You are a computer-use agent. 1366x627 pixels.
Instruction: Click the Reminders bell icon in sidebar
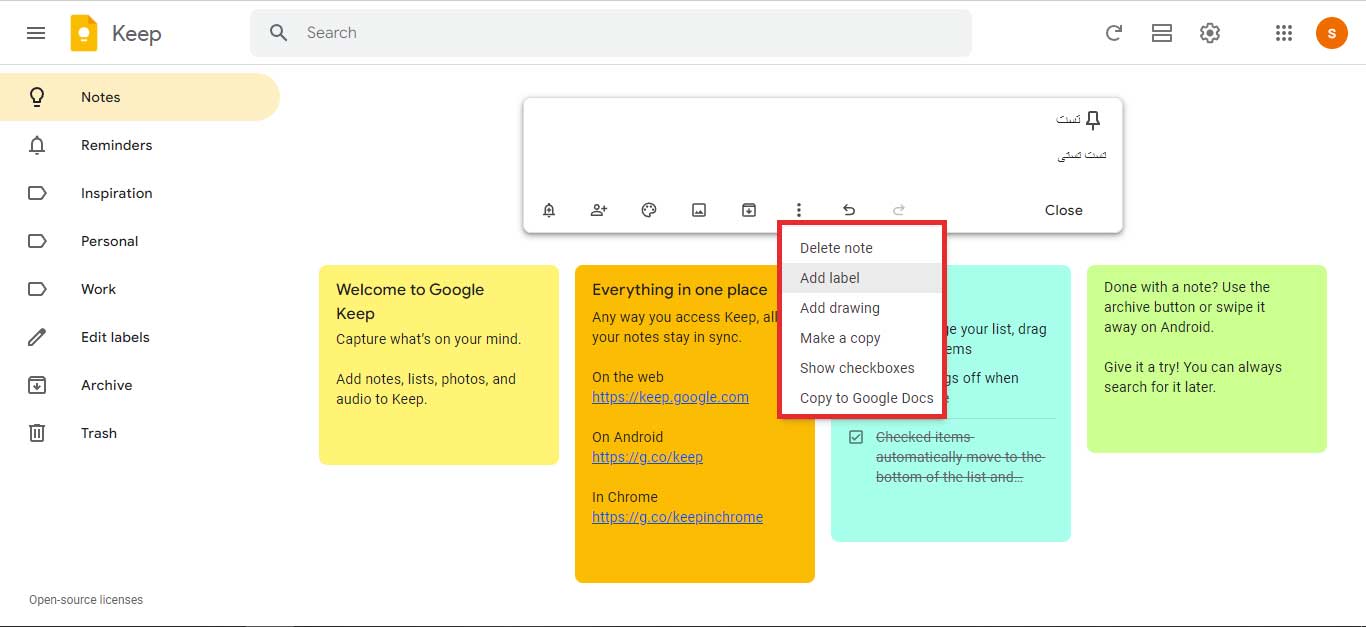tap(37, 145)
